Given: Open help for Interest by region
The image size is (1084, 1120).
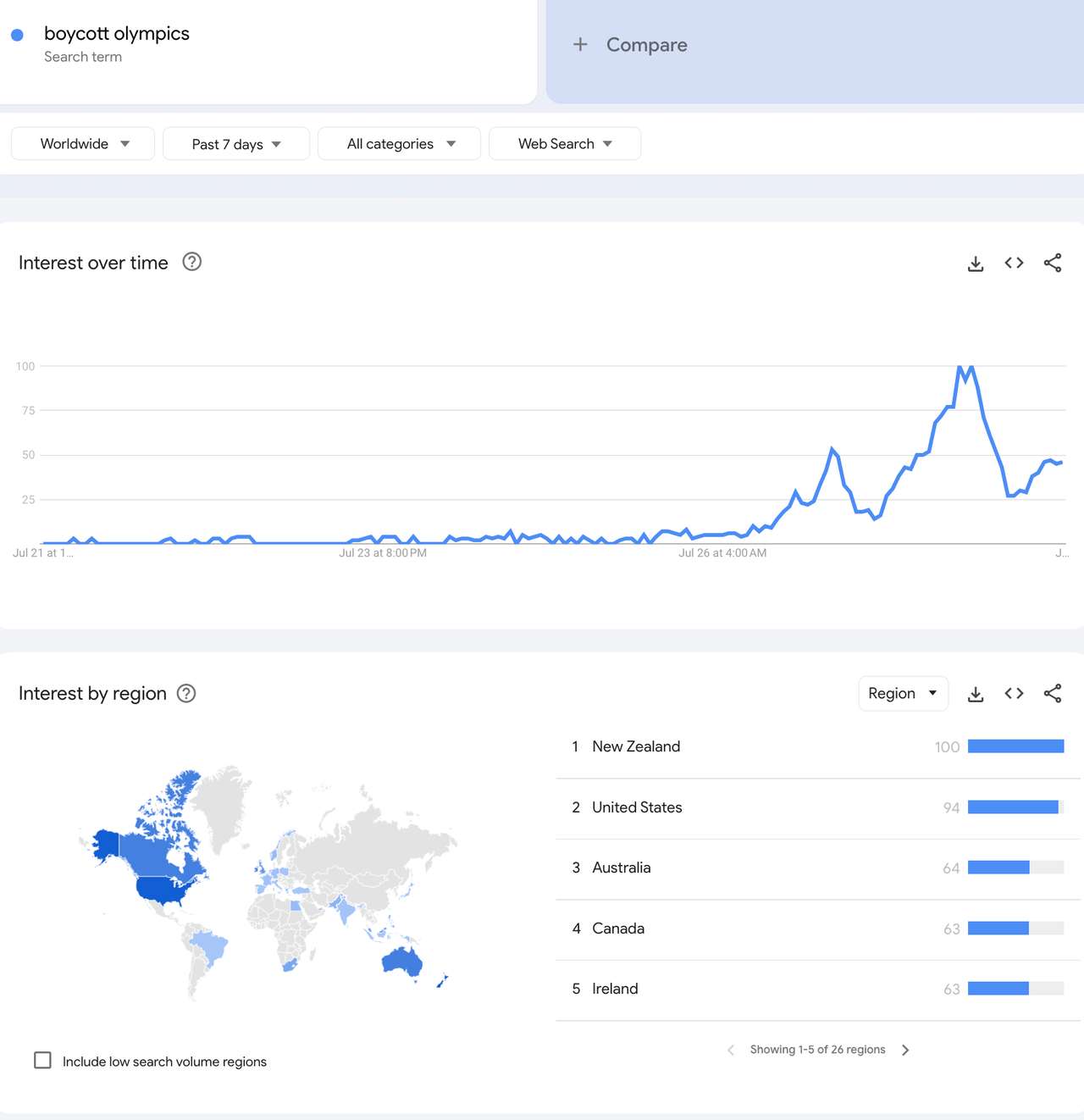Looking at the screenshot, I should click(x=186, y=693).
